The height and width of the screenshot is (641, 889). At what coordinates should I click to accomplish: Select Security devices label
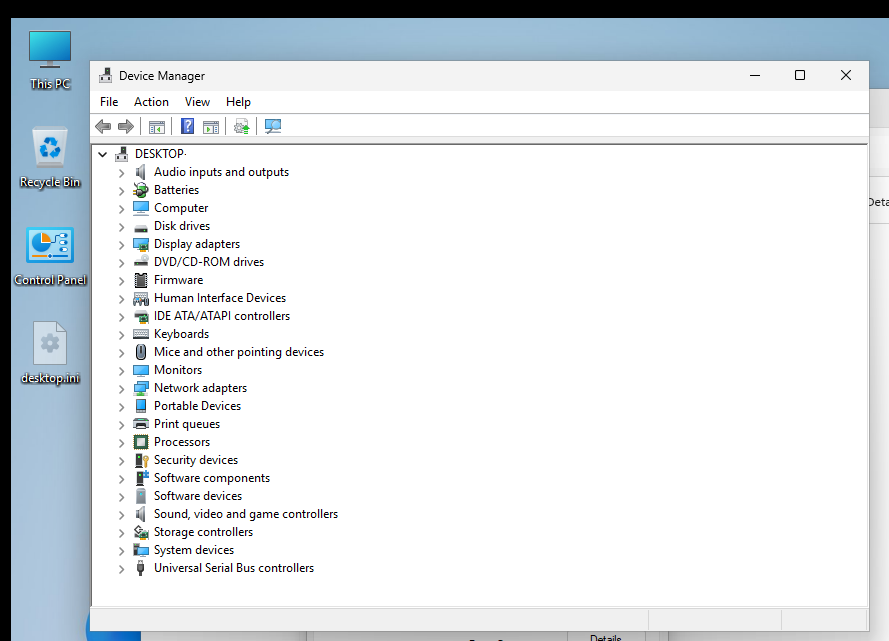(x=196, y=460)
